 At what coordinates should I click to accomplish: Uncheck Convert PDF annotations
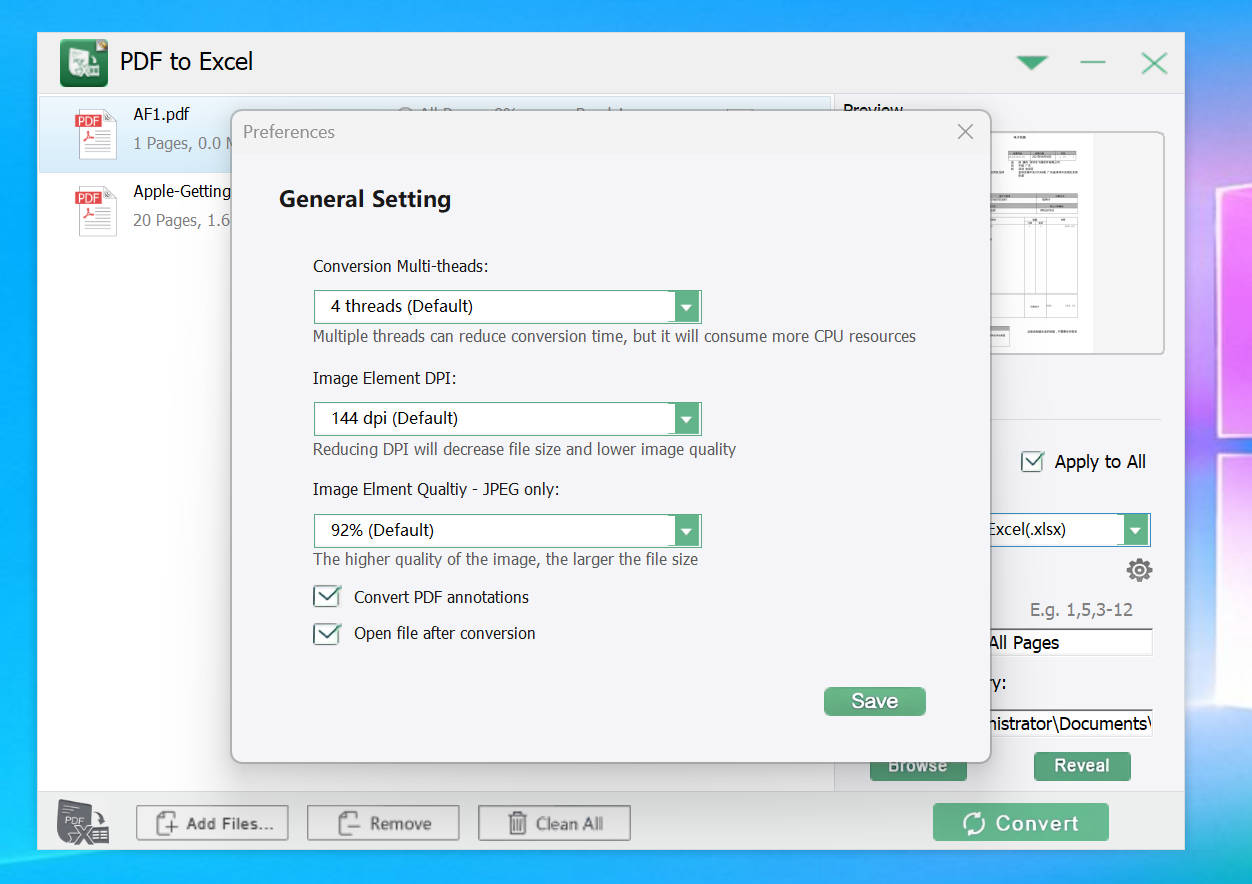[327, 597]
